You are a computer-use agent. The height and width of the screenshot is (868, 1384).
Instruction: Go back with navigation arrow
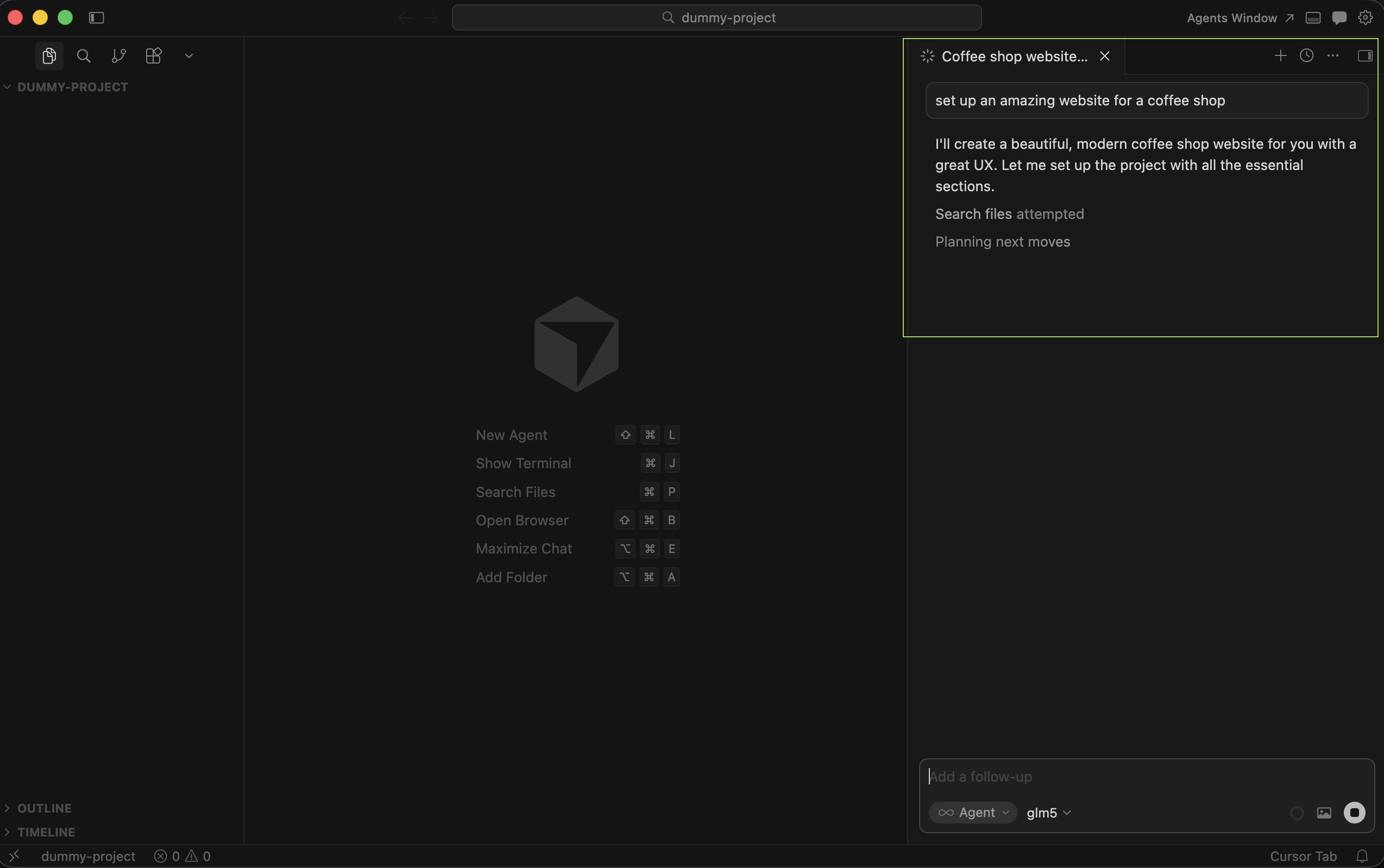[405, 18]
